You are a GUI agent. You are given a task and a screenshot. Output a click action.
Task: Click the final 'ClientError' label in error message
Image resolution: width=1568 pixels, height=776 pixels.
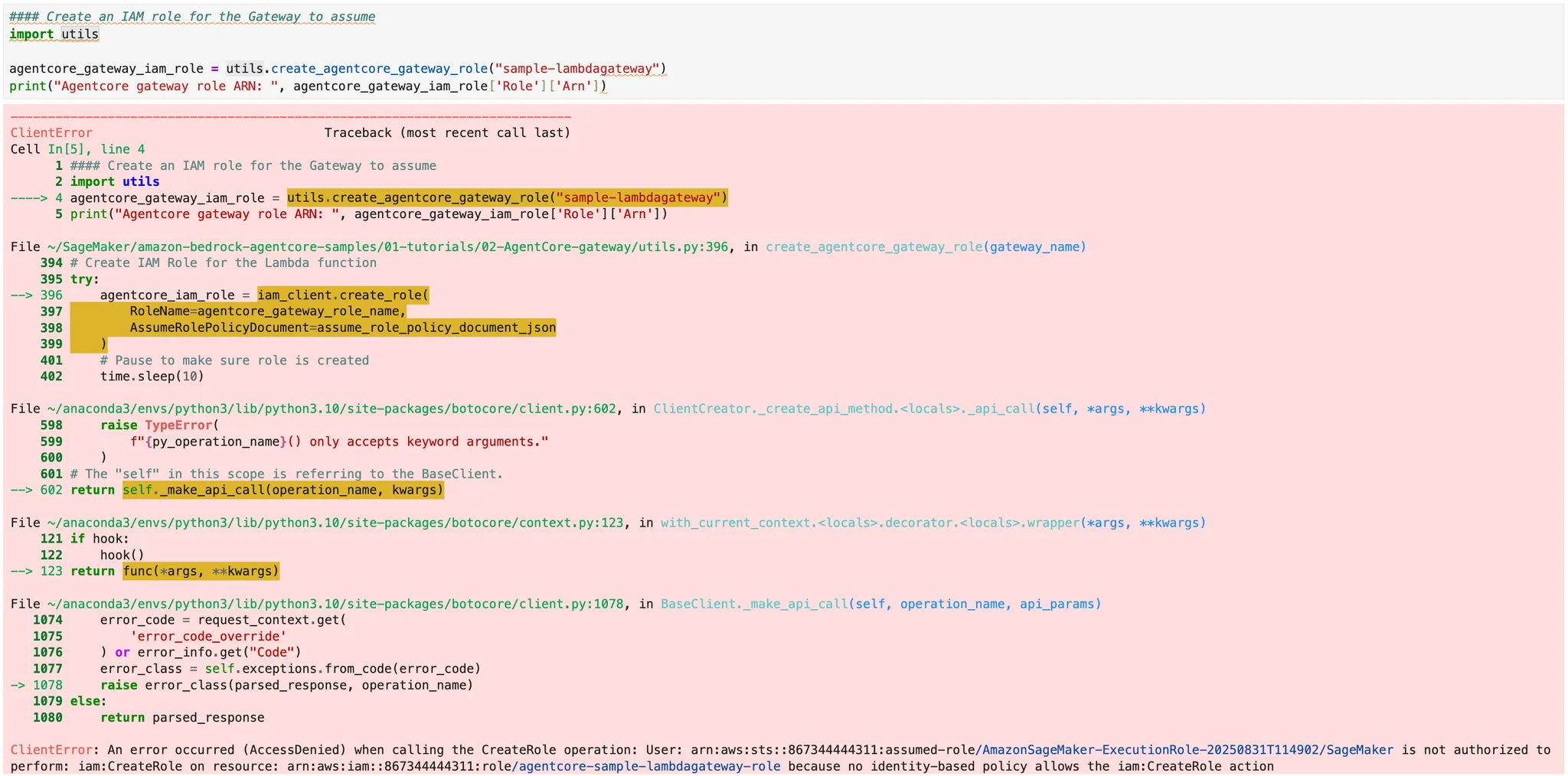[51, 750]
